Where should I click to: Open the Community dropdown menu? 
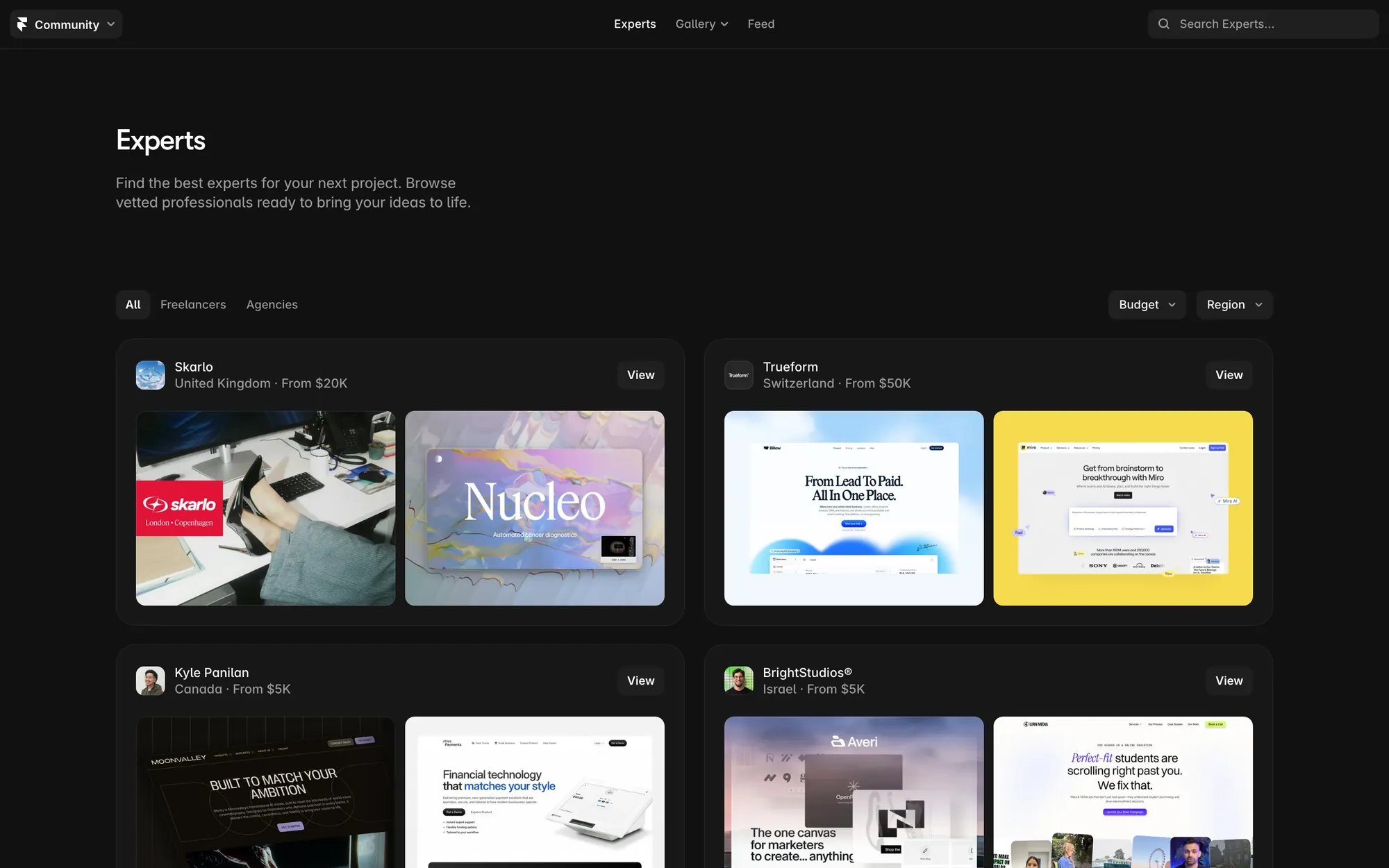point(66,24)
